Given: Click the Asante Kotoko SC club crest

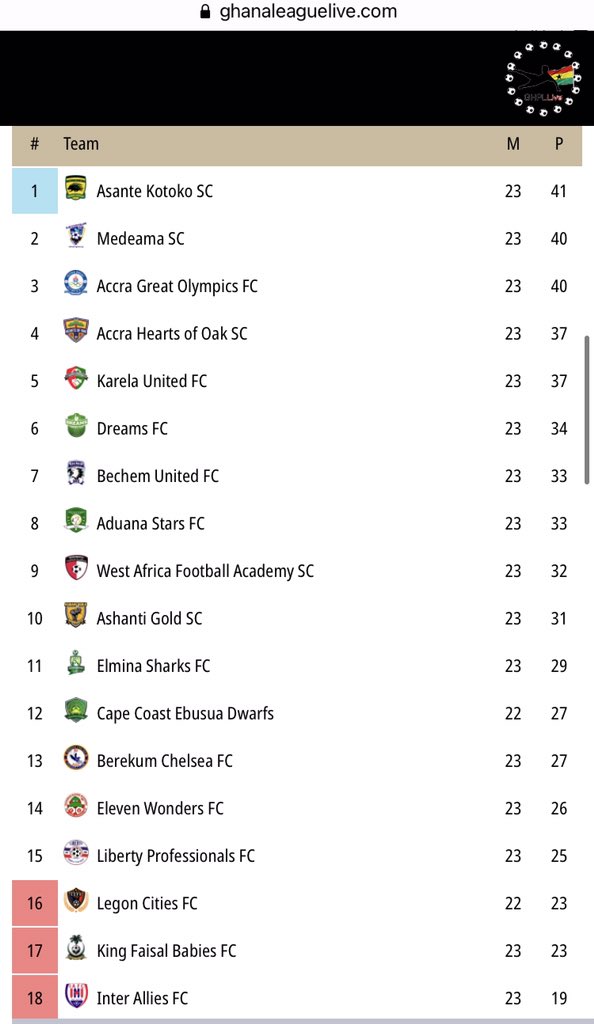Looking at the screenshot, I should click(x=76, y=189).
